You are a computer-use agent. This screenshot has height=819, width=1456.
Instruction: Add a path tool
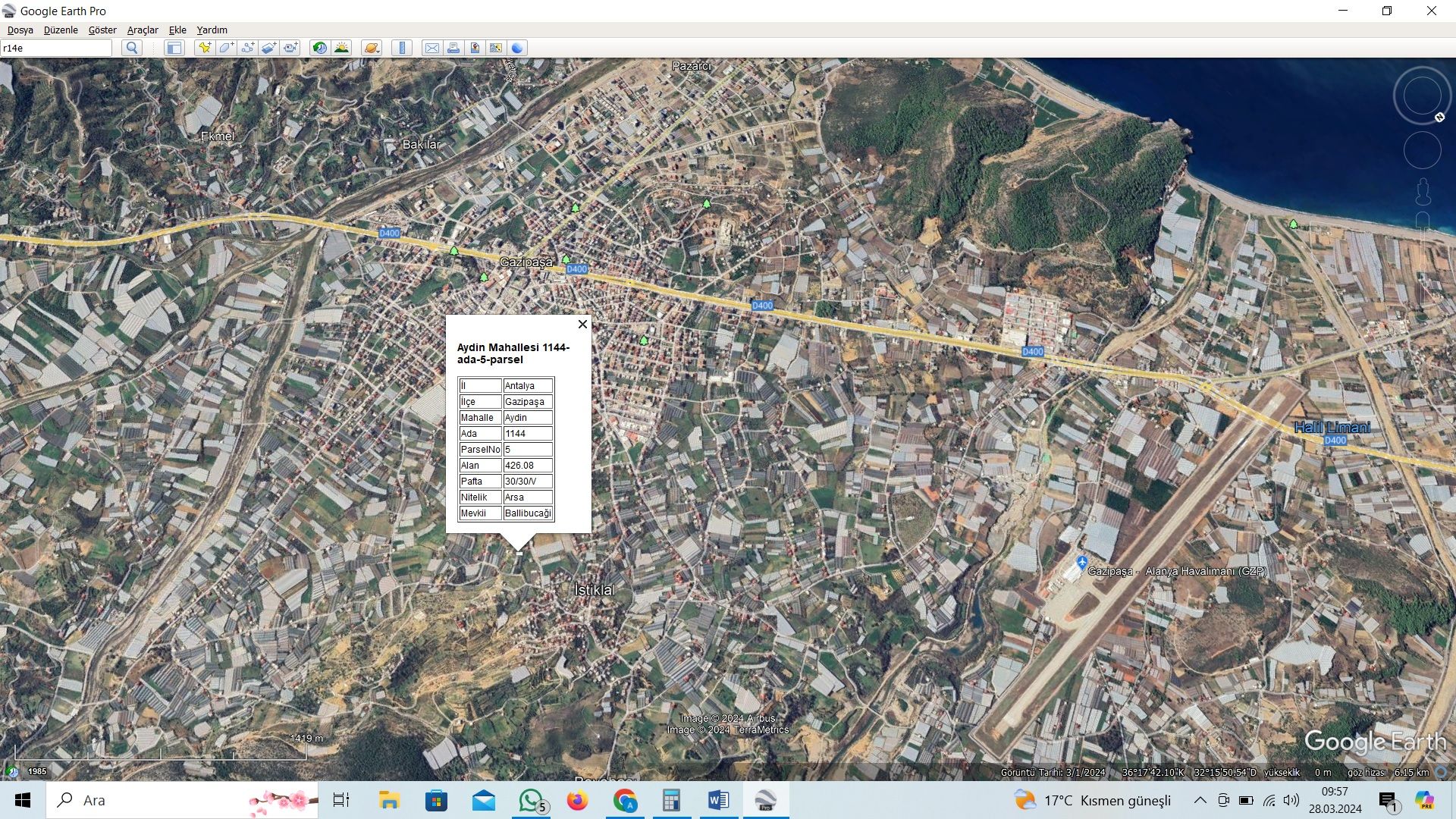[x=247, y=48]
